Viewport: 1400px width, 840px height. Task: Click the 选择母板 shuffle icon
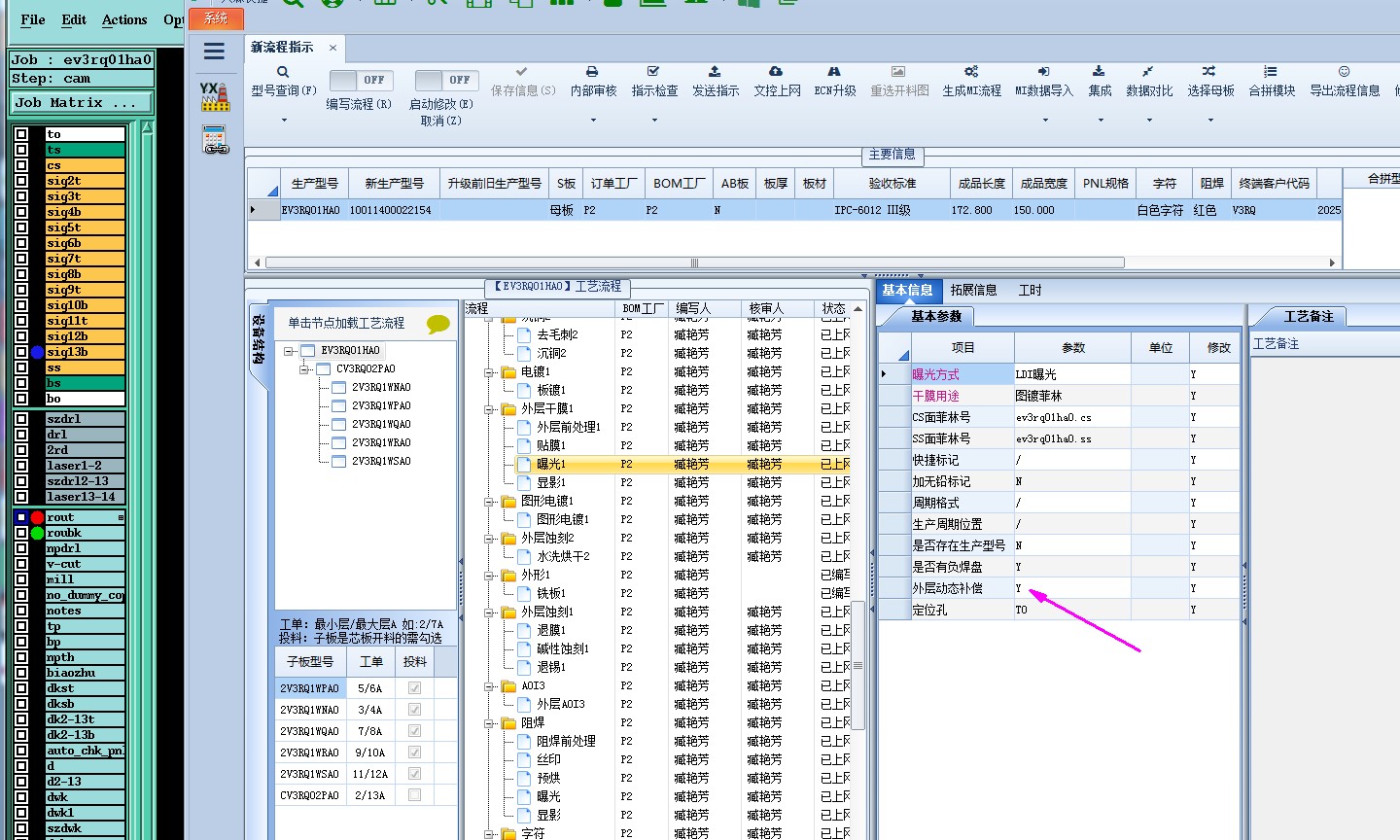click(1208, 72)
